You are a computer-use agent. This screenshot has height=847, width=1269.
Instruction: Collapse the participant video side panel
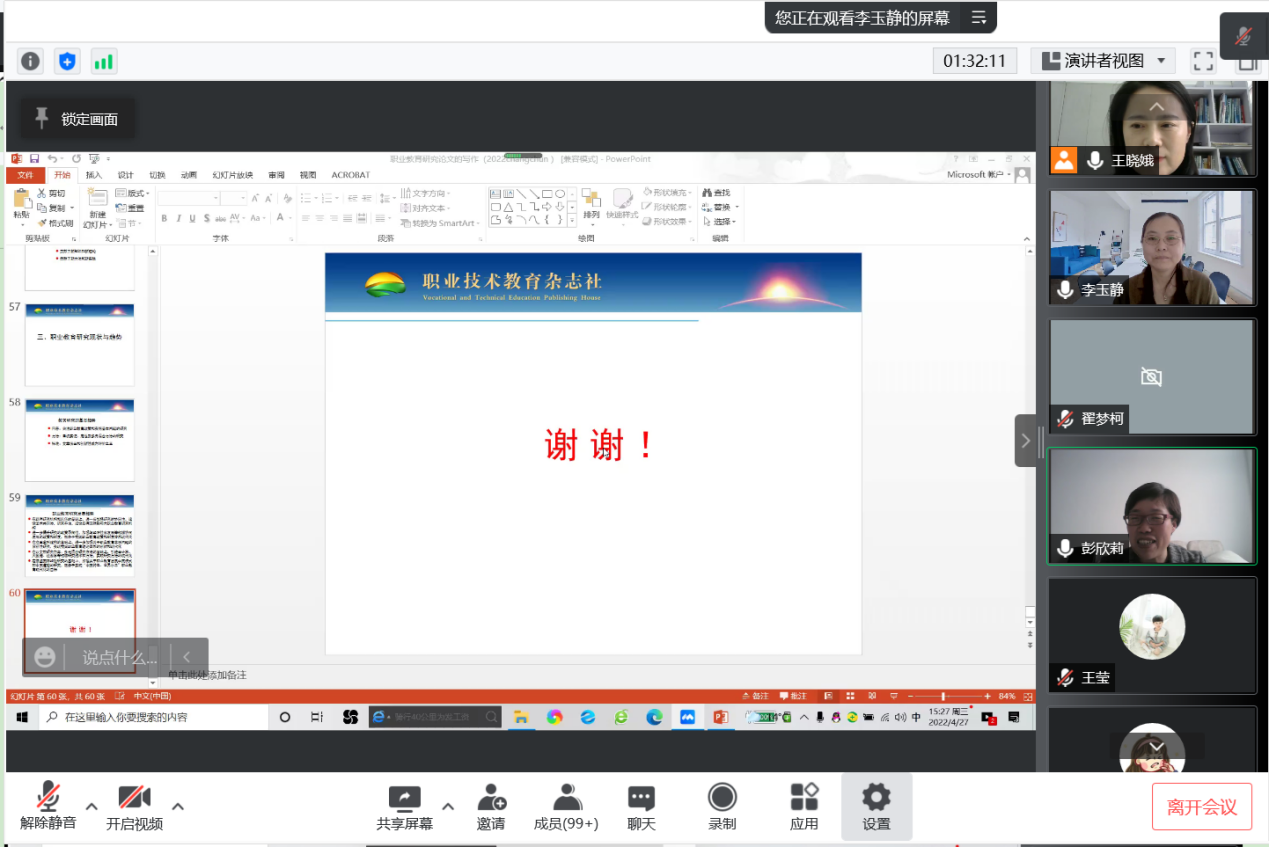tap(1025, 441)
